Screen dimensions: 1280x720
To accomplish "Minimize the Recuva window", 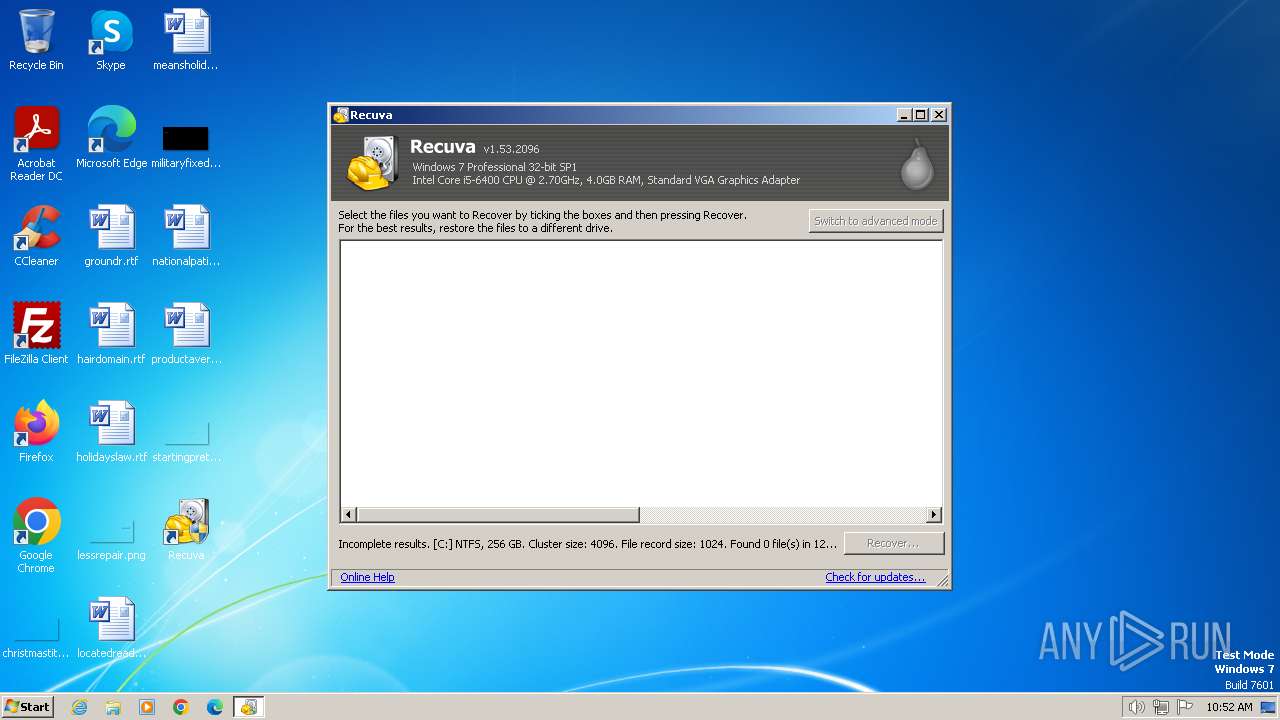I will (x=904, y=115).
